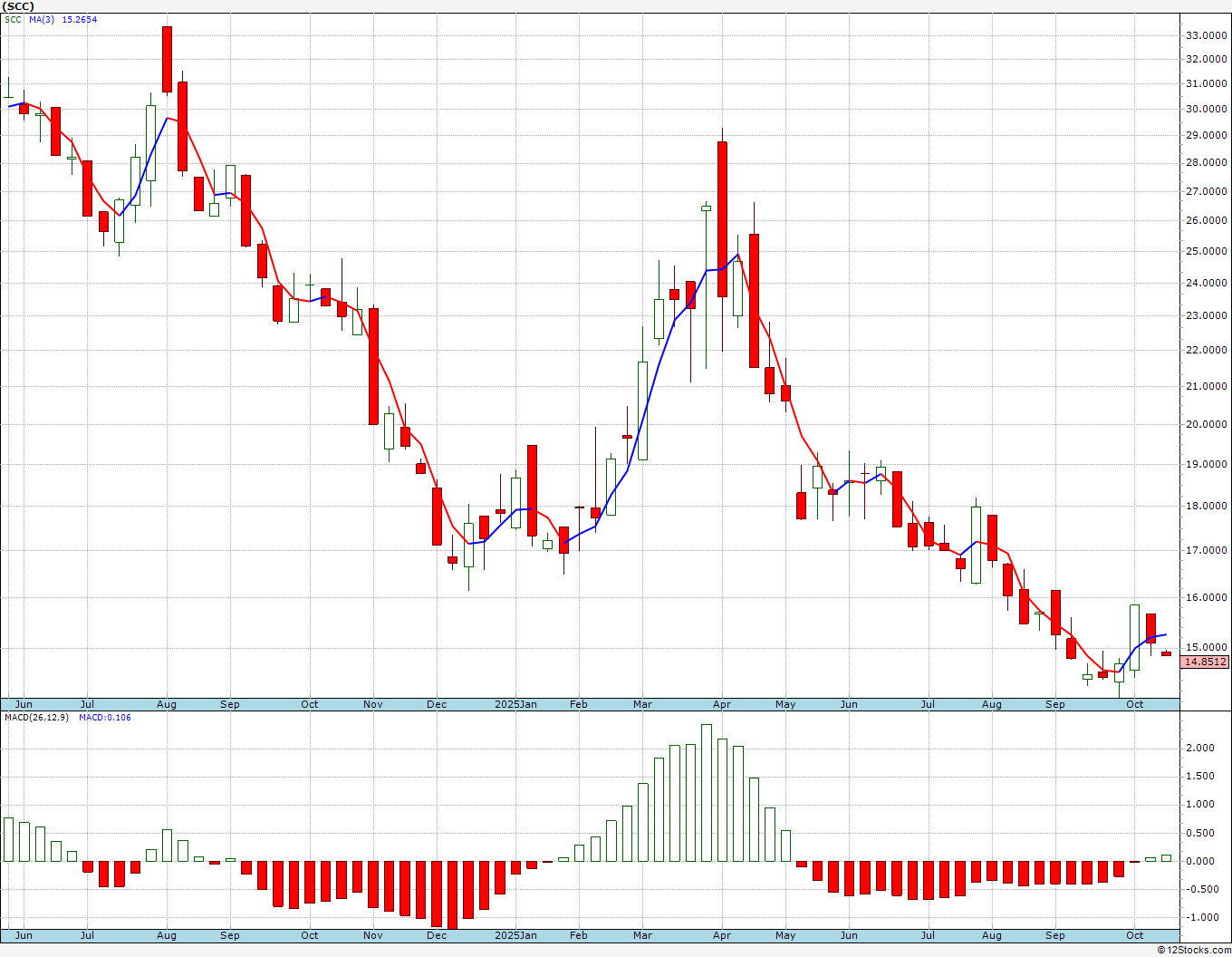Select May on the MACD time axis

pyautogui.click(x=785, y=935)
